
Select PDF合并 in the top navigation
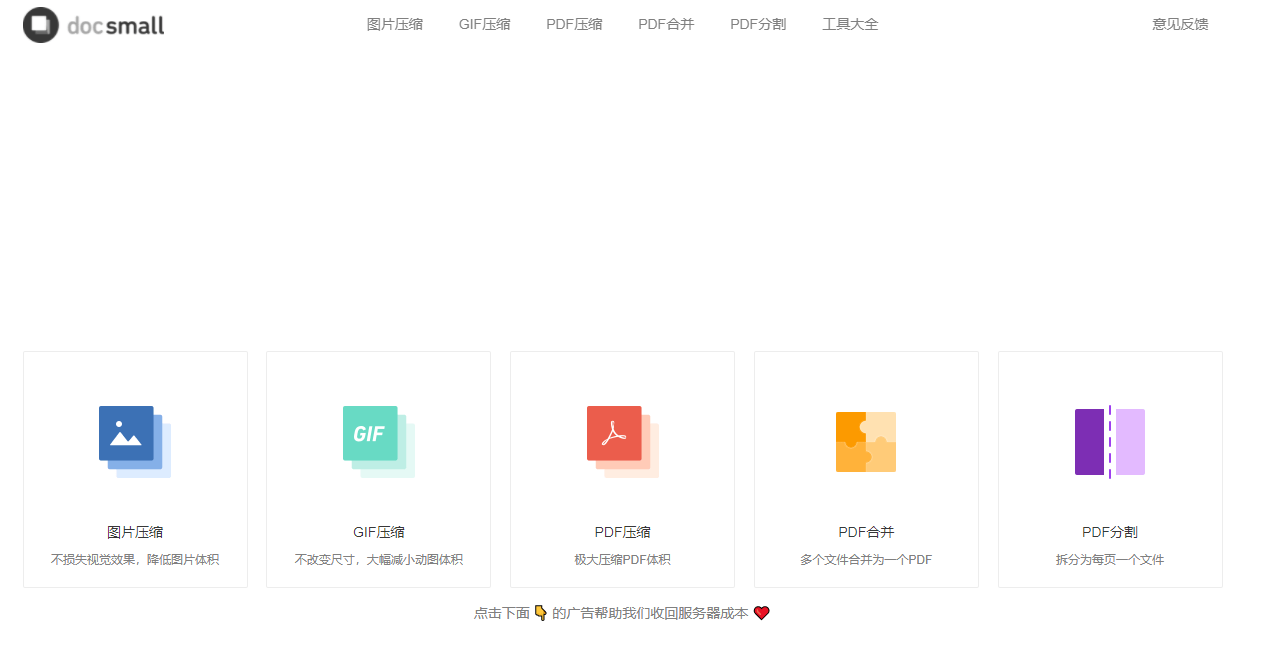tap(666, 24)
